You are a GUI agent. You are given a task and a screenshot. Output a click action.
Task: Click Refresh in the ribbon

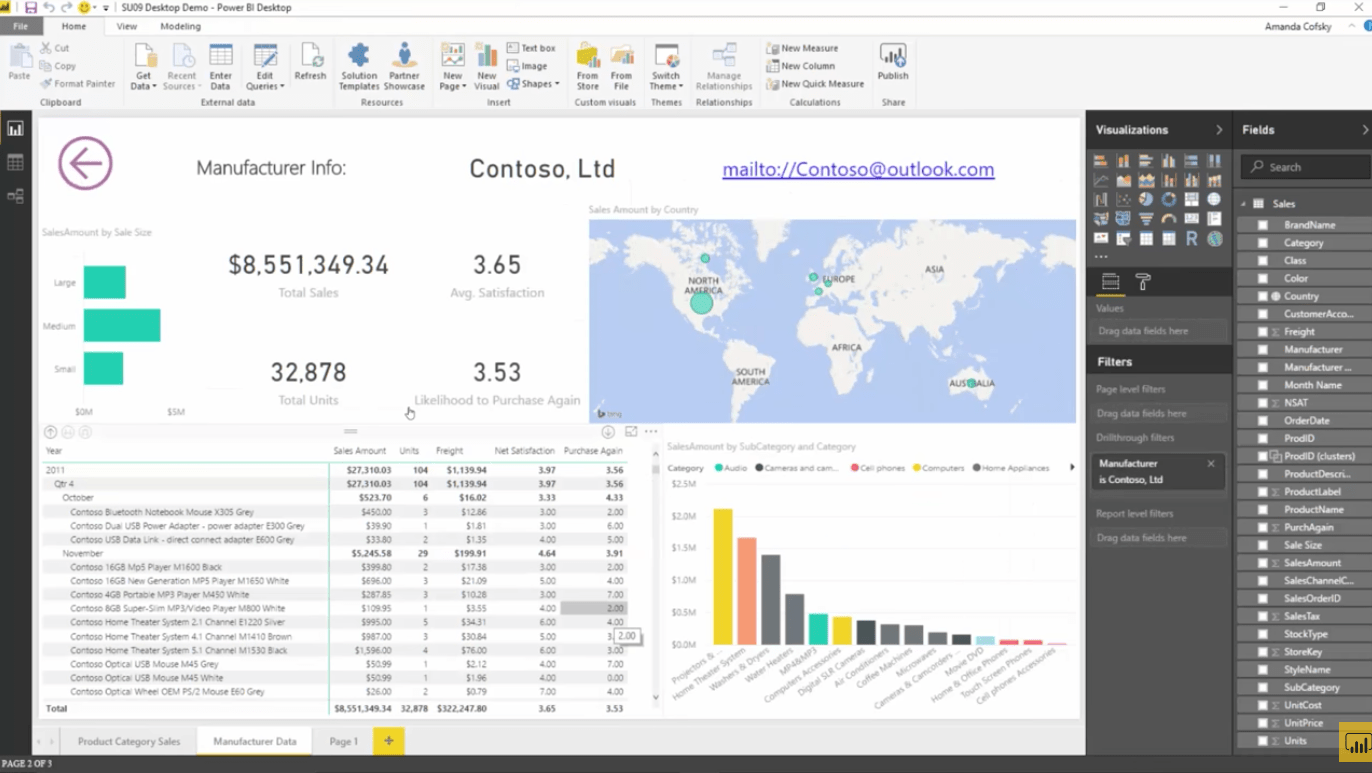[x=310, y=62]
